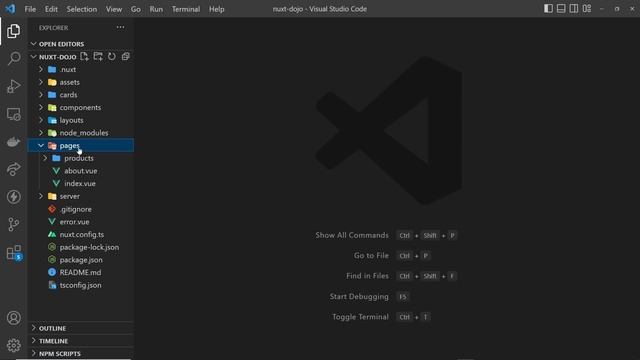Viewport: 640px width, 360px height.
Task: Open the Manage gear icon
Action: click(x=13, y=345)
